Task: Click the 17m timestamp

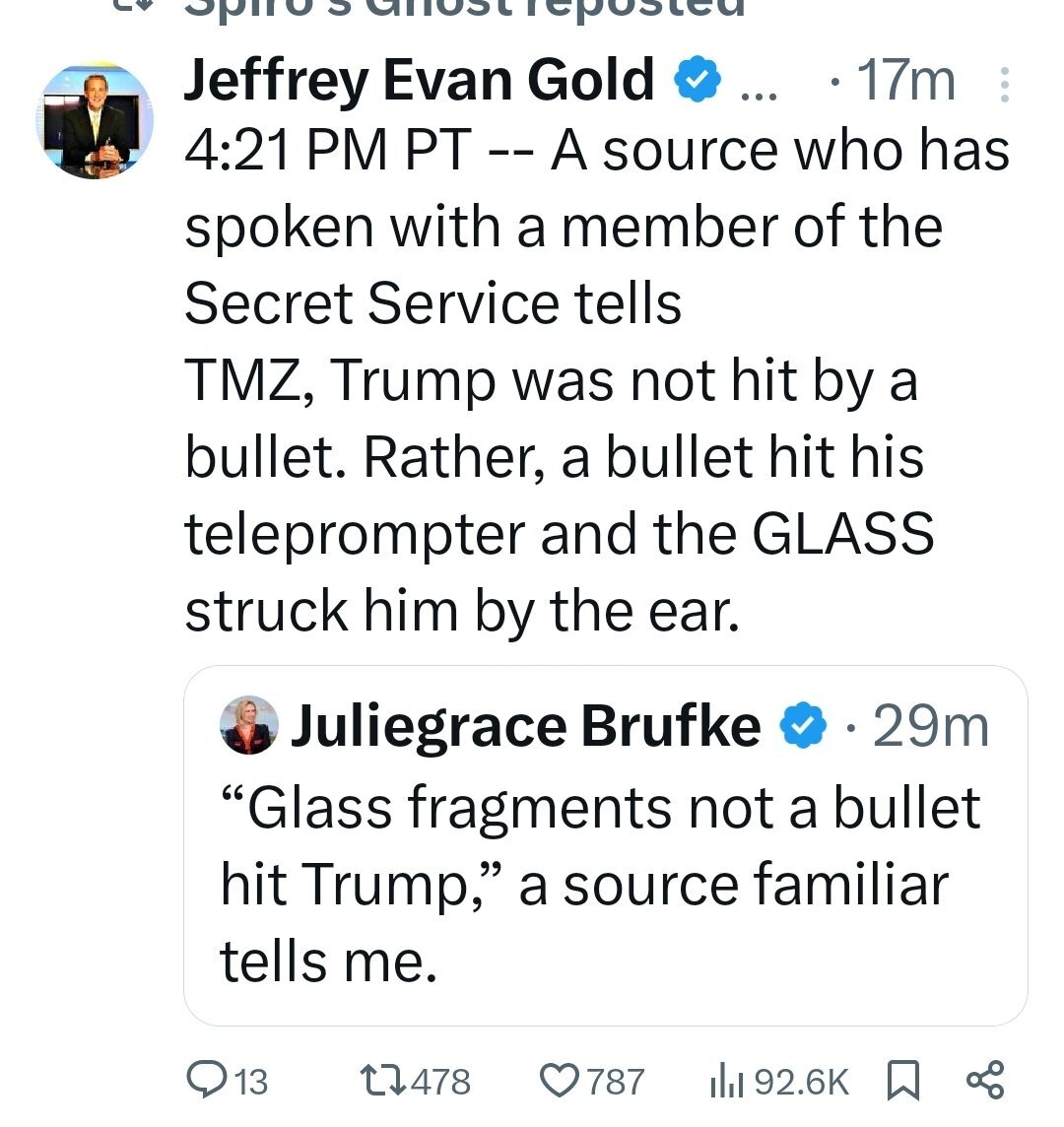Action: click(x=905, y=81)
